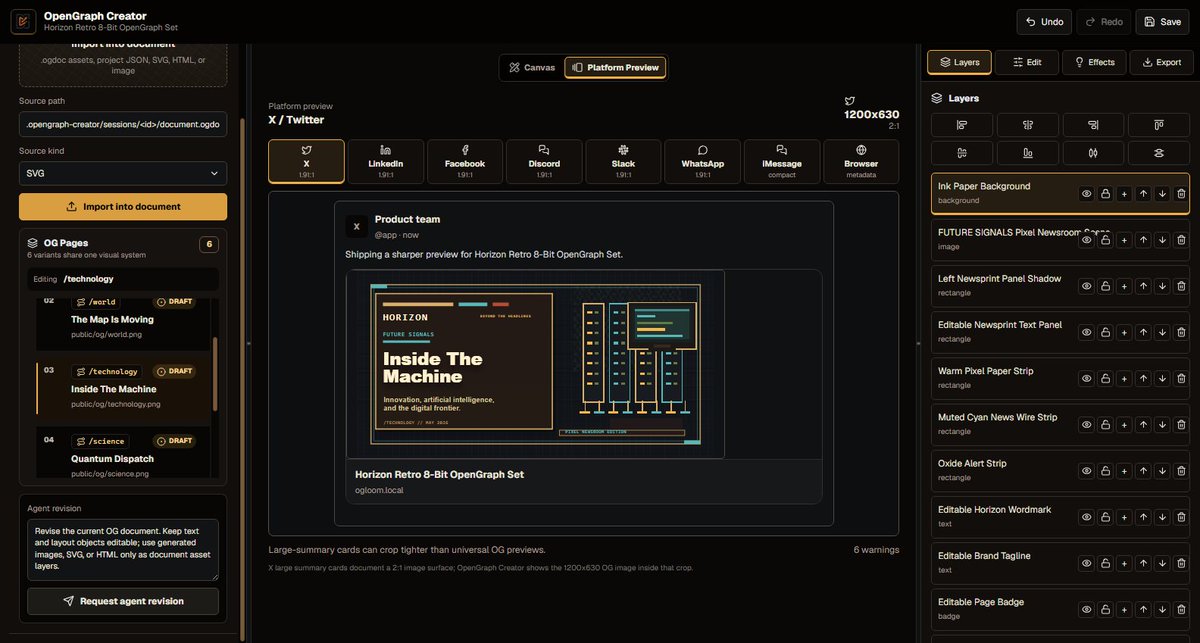The width and height of the screenshot is (1200, 643).
Task: Click plus icon on Oxide Alert Strip
Action: (x=1124, y=471)
